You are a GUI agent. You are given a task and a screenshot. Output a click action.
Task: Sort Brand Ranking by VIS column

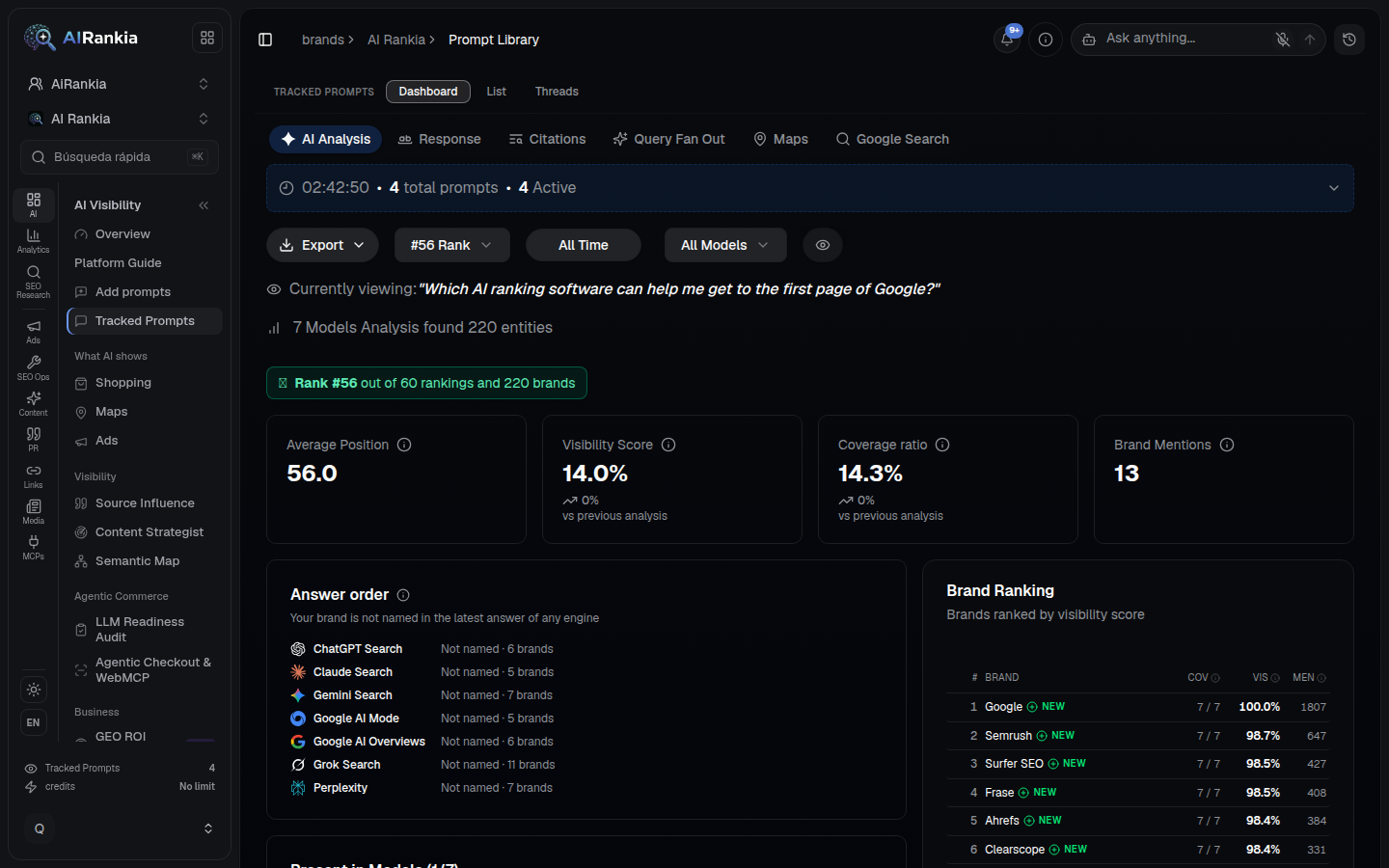pos(1266,678)
